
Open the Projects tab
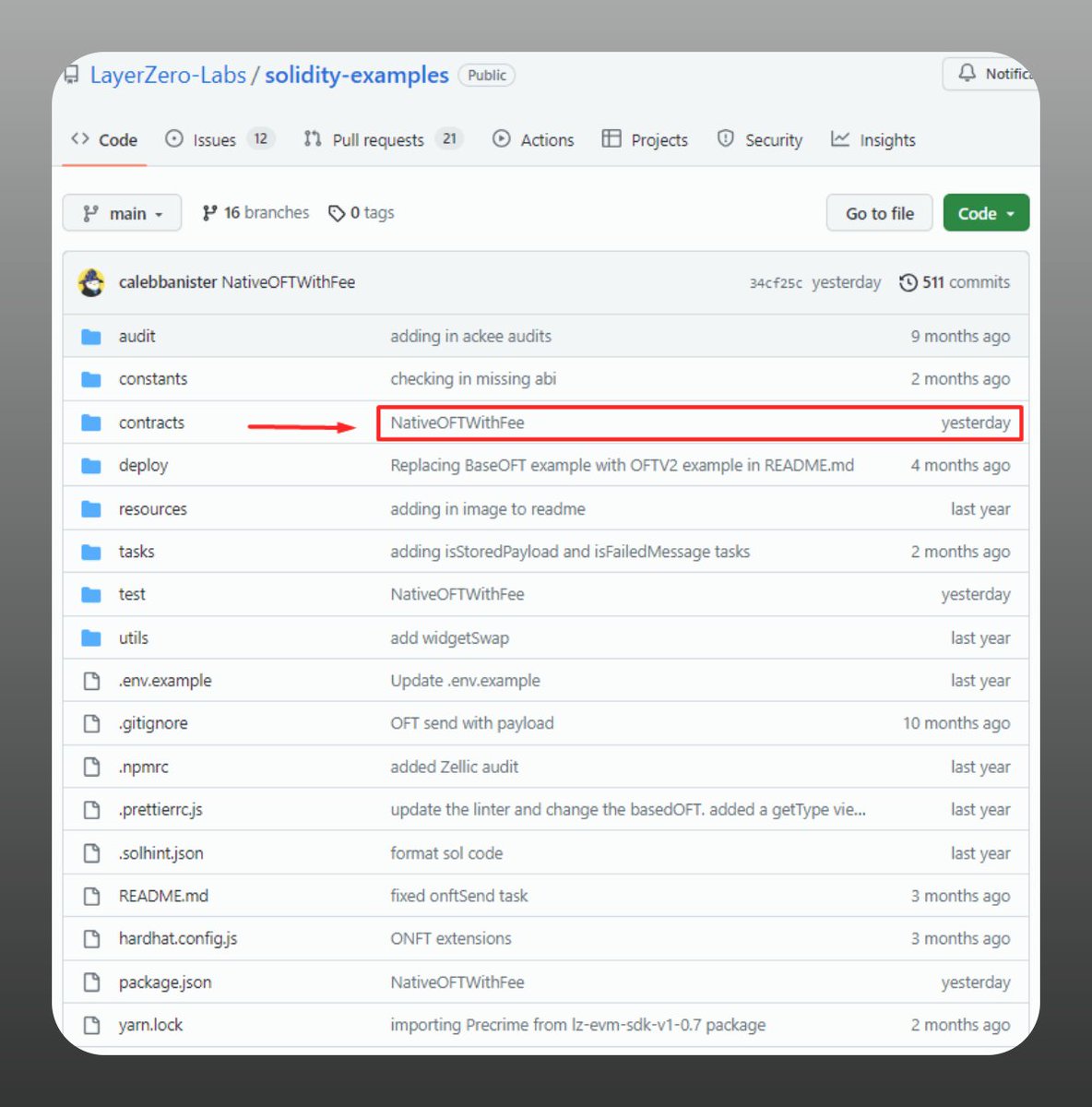[645, 140]
